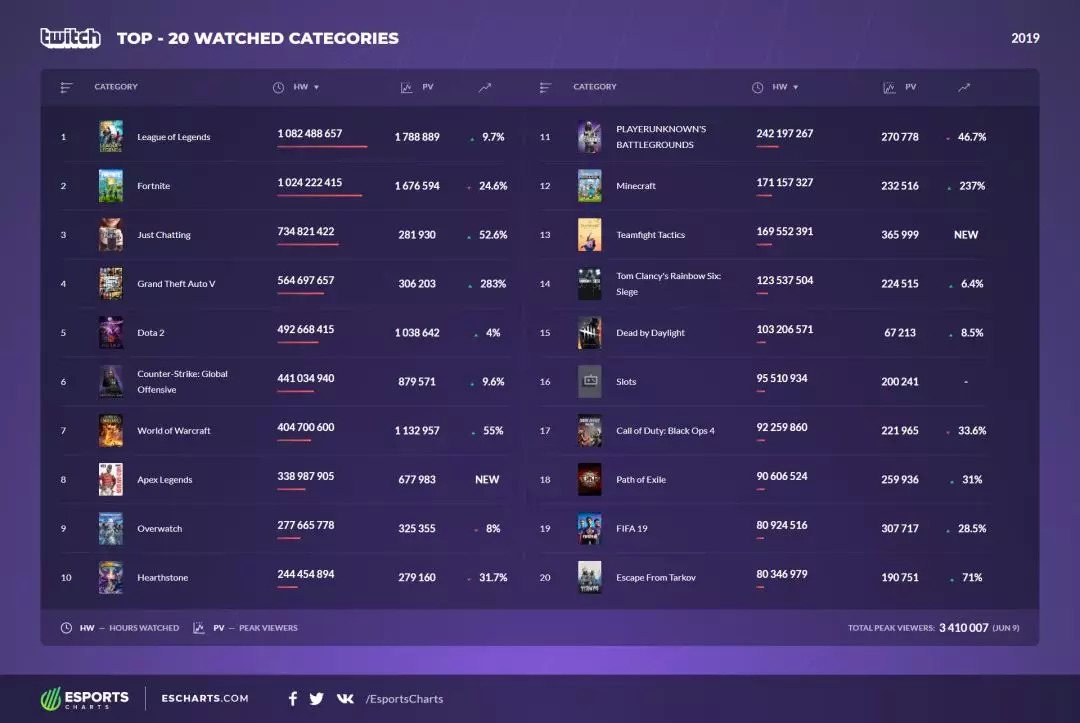Click the right trend arrow header icon
This screenshot has height=723, width=1080.
(964, 87)
